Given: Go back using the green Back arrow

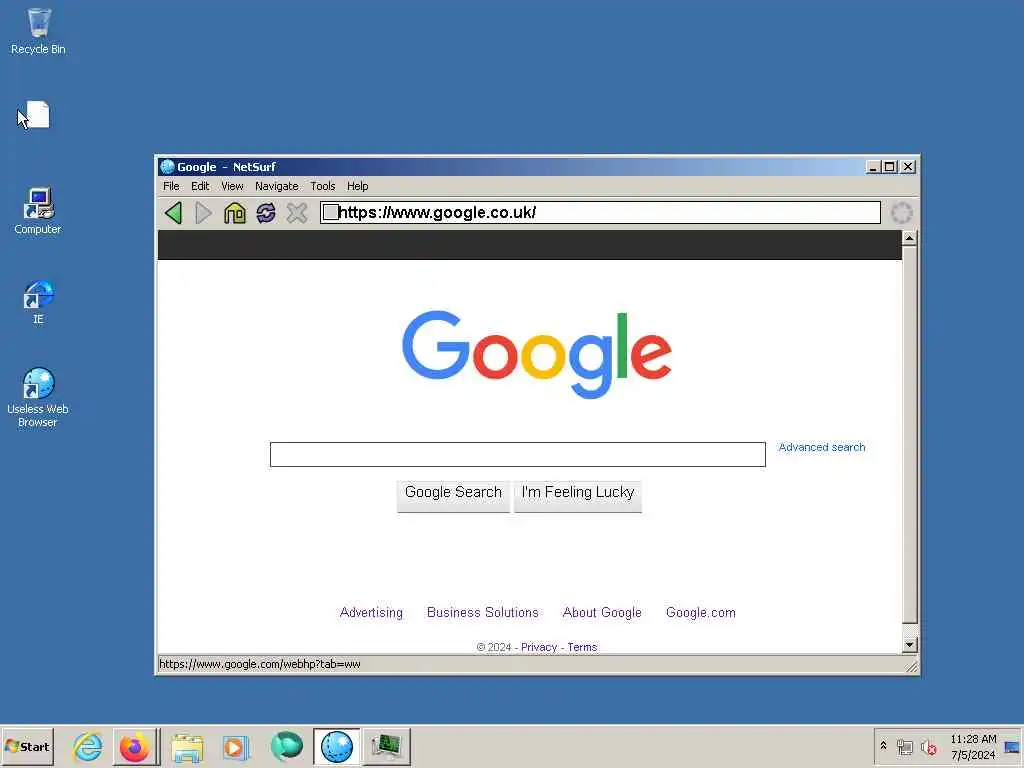Looking at the screenshot, I should pyautogui.click(x=174, y=213).
